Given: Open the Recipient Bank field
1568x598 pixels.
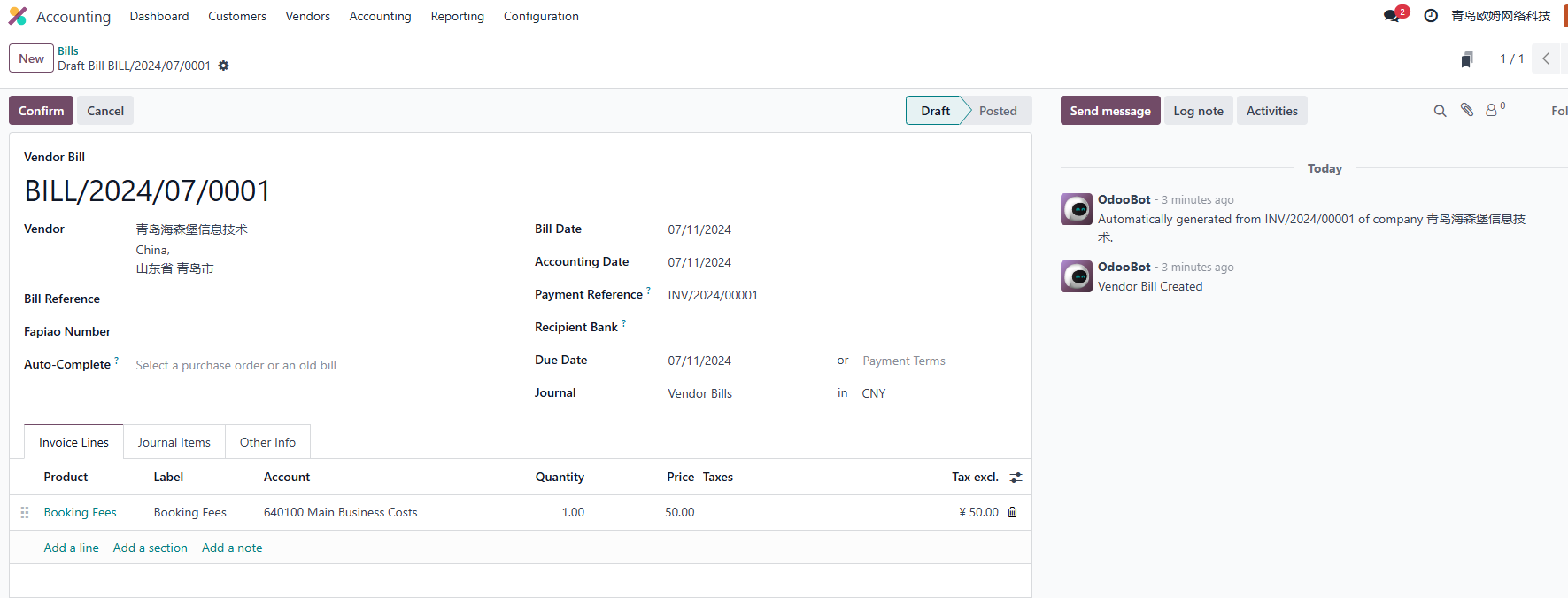Looking at the screenshot, I should click(841, 328).
